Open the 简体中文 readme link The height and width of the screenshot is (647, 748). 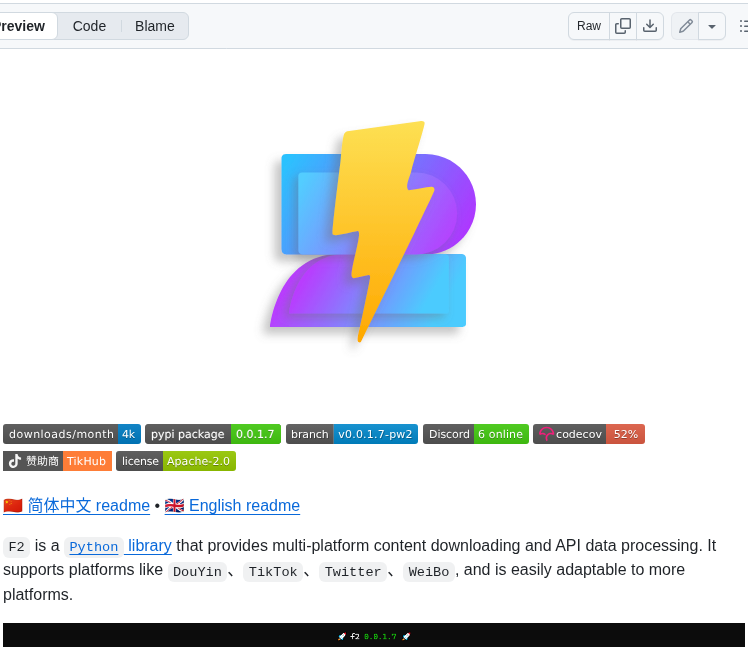point(76,505)
